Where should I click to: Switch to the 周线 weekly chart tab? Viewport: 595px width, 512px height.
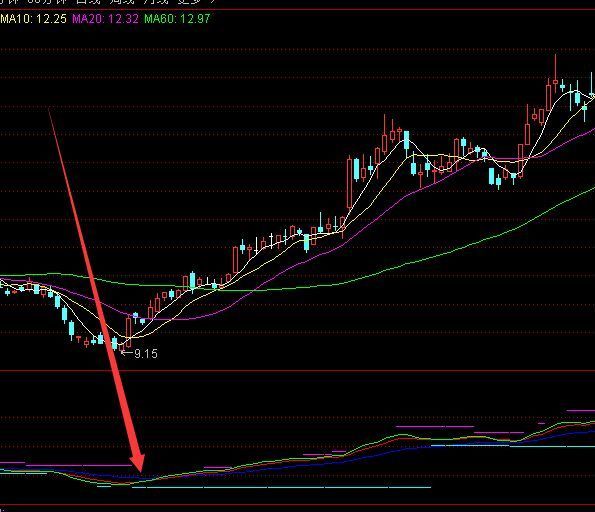pyautogui.click(x=123, y=2)
